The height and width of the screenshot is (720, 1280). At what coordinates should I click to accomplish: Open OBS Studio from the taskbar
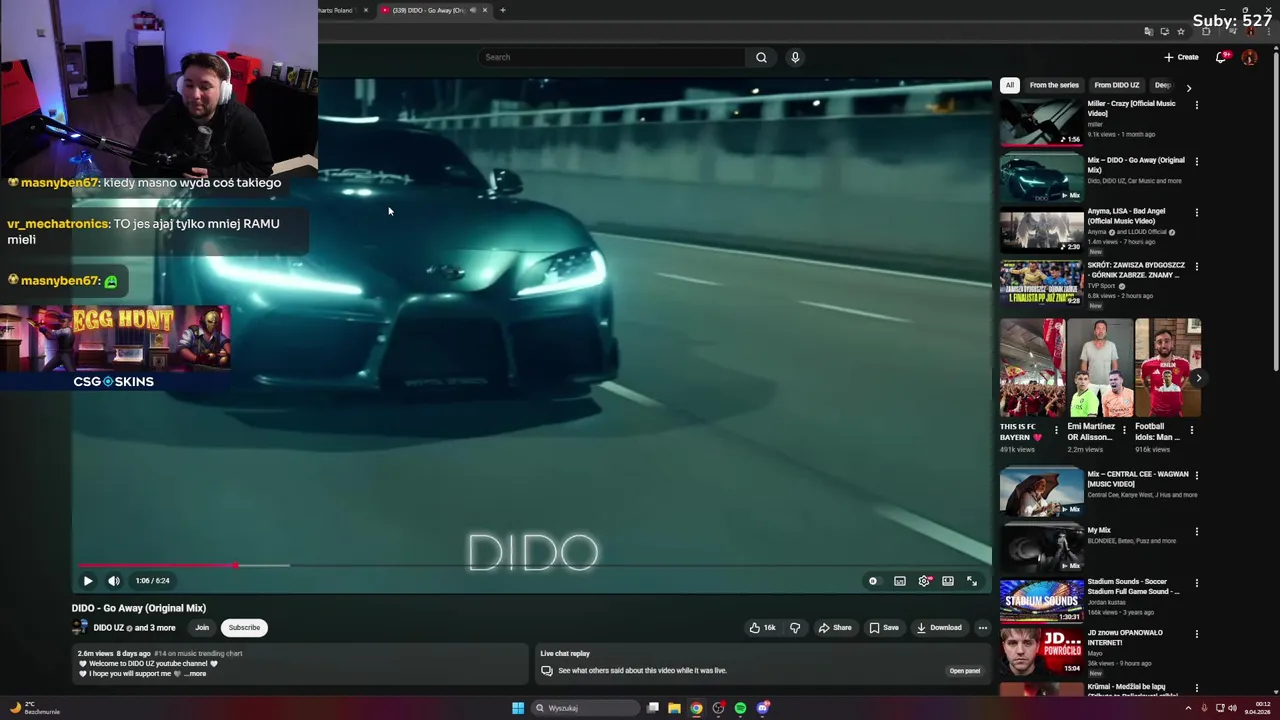tap(718, 708)
